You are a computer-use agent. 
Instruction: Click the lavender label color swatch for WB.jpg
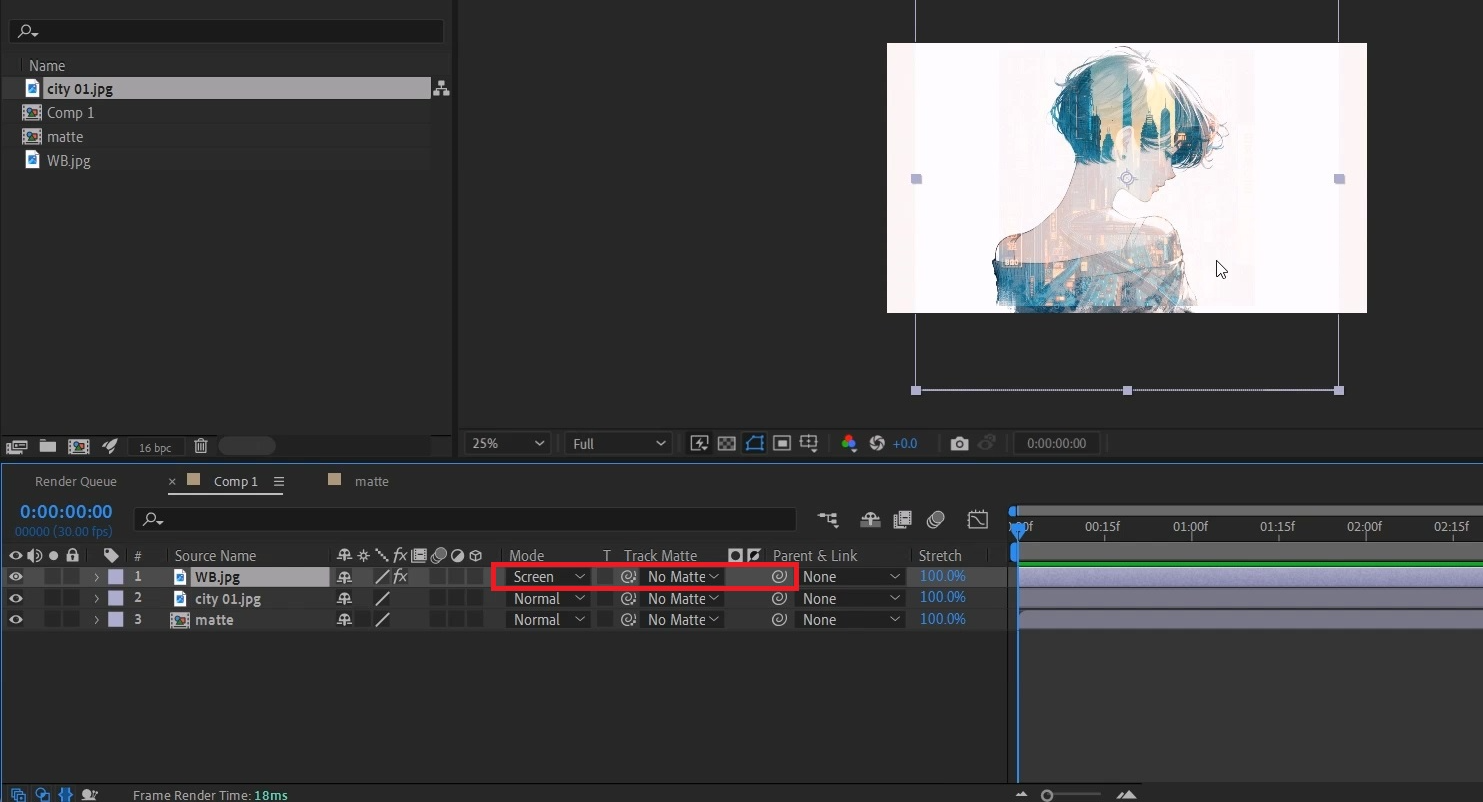116,577
